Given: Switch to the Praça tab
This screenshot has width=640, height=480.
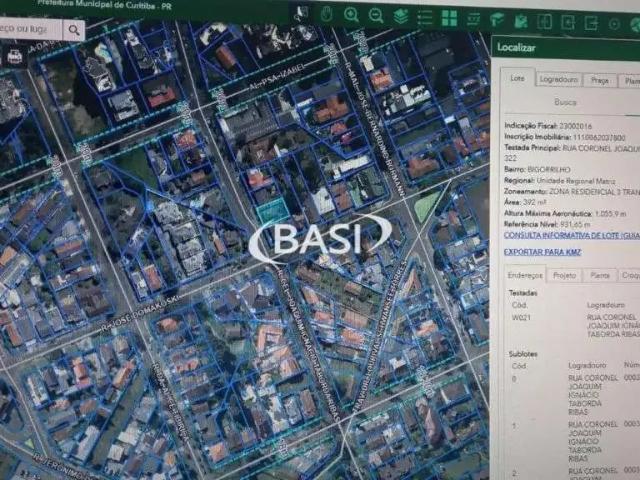Looking at the screenshot, I should 600,80.
